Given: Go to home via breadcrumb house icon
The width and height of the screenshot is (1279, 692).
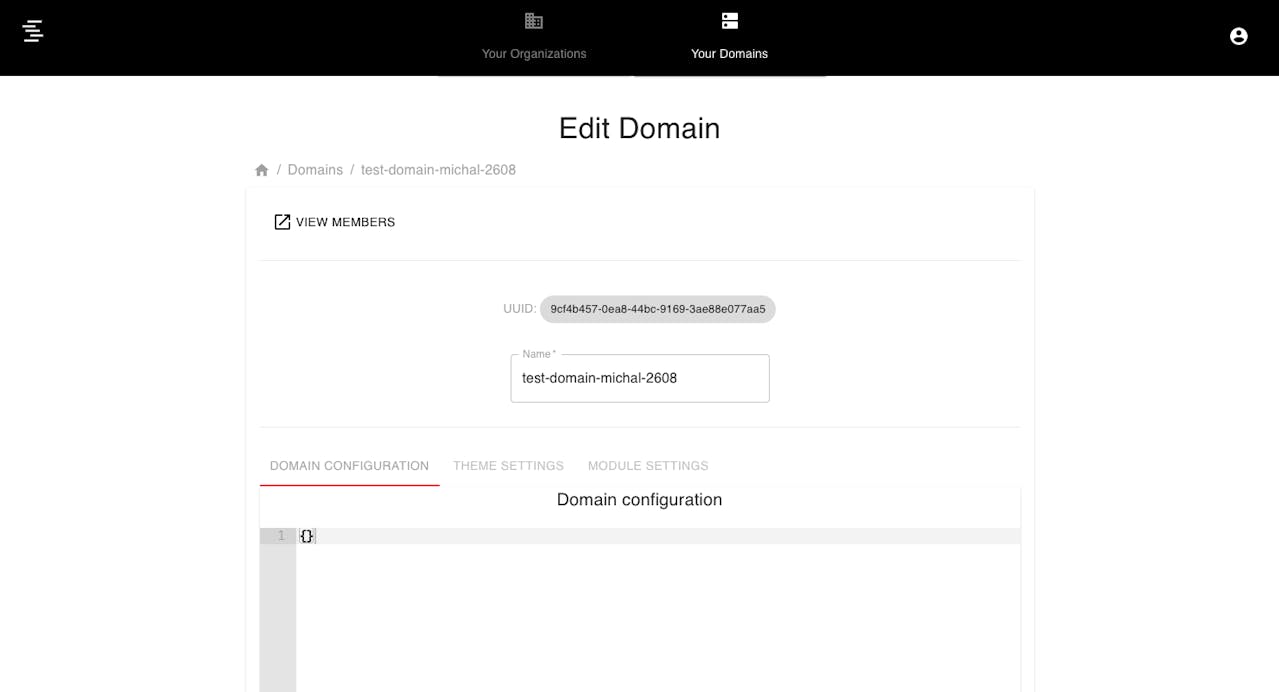Looking at the screenshot, I should [x=262, y=170].
